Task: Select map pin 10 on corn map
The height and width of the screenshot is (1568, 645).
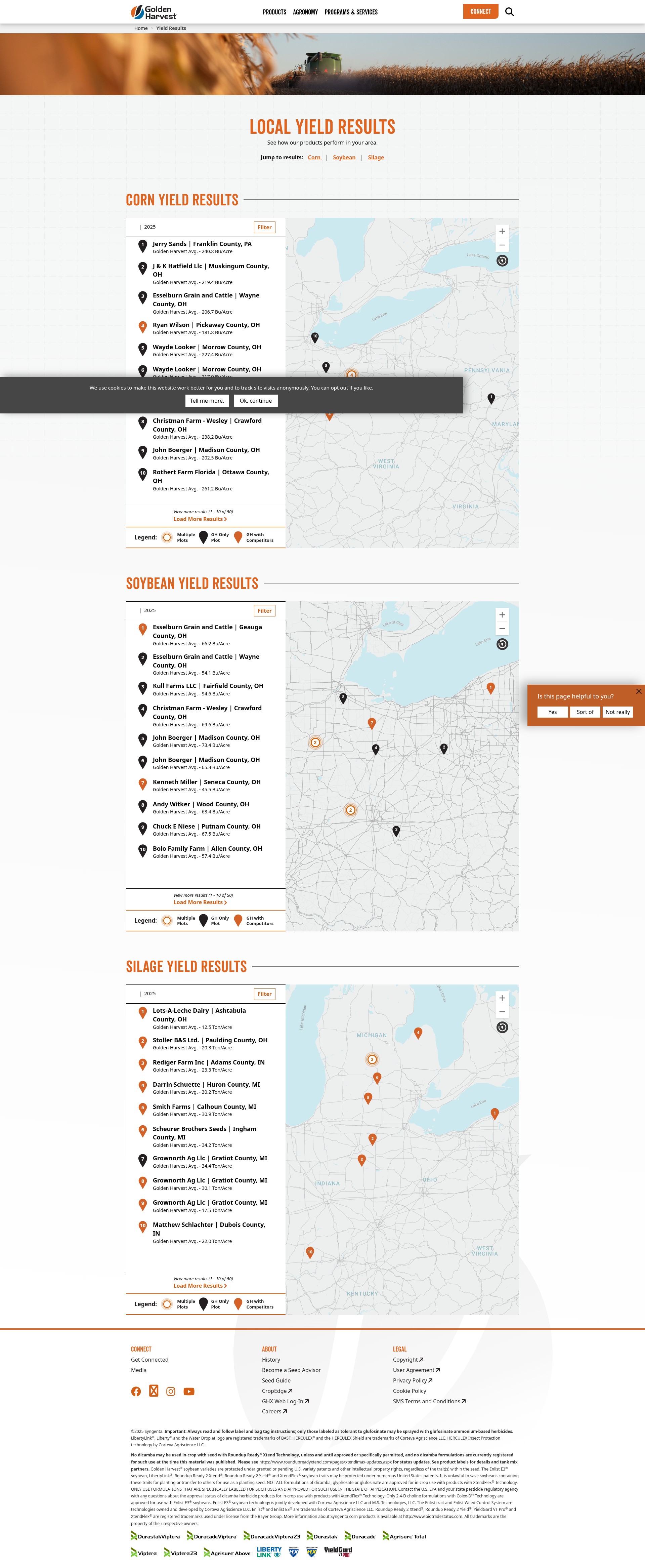Action: [314, 338]
